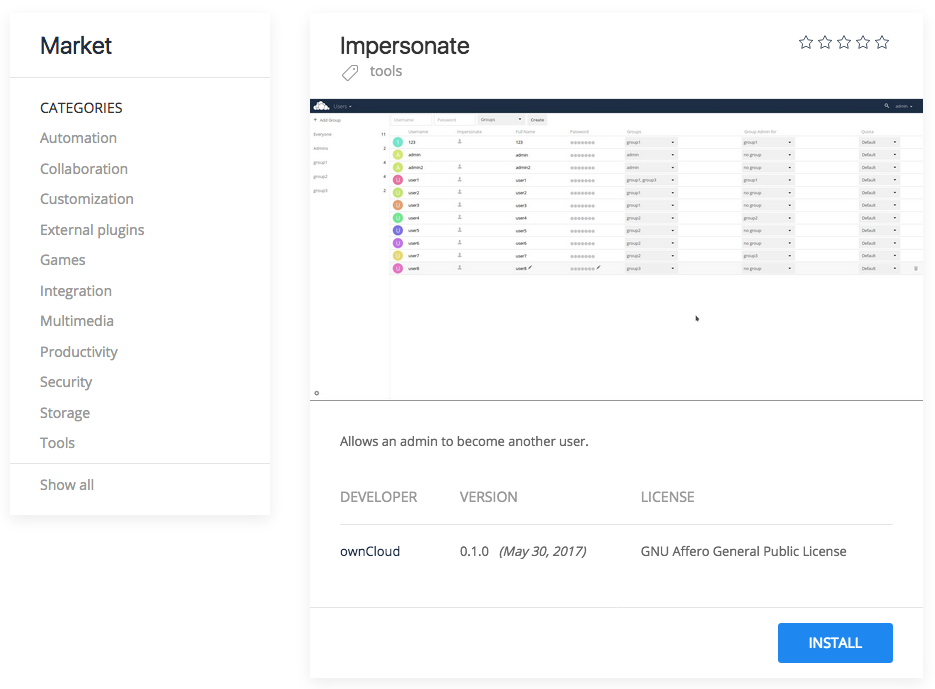This screenshot has width=935, height=689.
Task: Give the app a five-star rating
Action: click(x=881, y=42)
